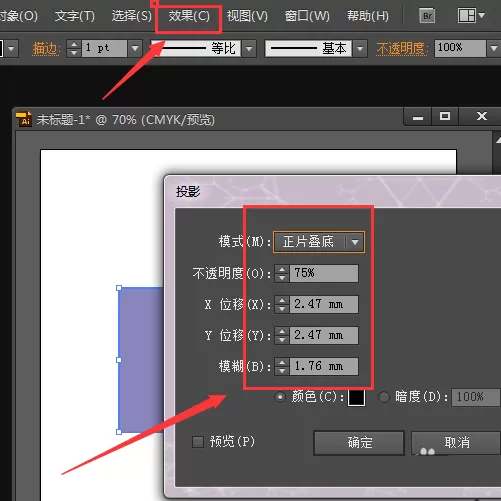Minimize the 未标题-1 document window
Viewport: 501px width, 501px height.
(418, 116)
